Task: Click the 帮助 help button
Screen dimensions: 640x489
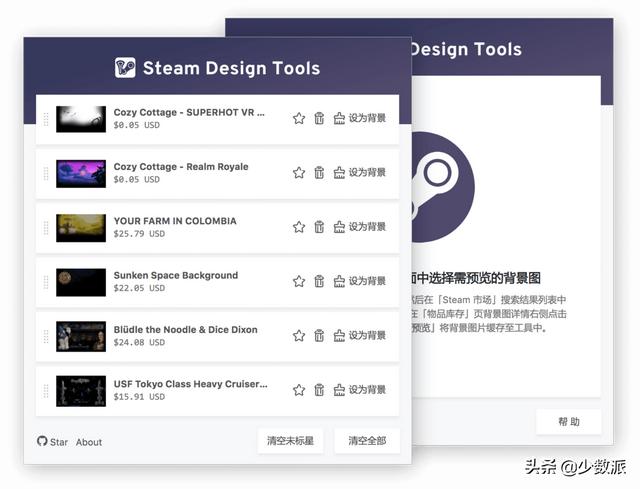Action: pos(568,422)
